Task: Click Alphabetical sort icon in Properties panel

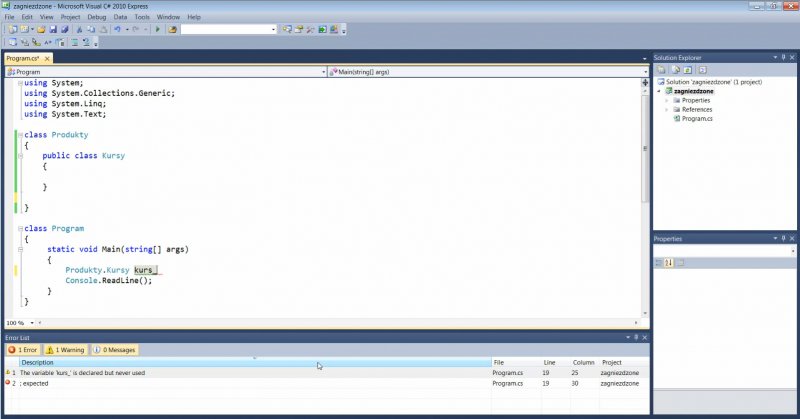Action: [x=668, y=263]
